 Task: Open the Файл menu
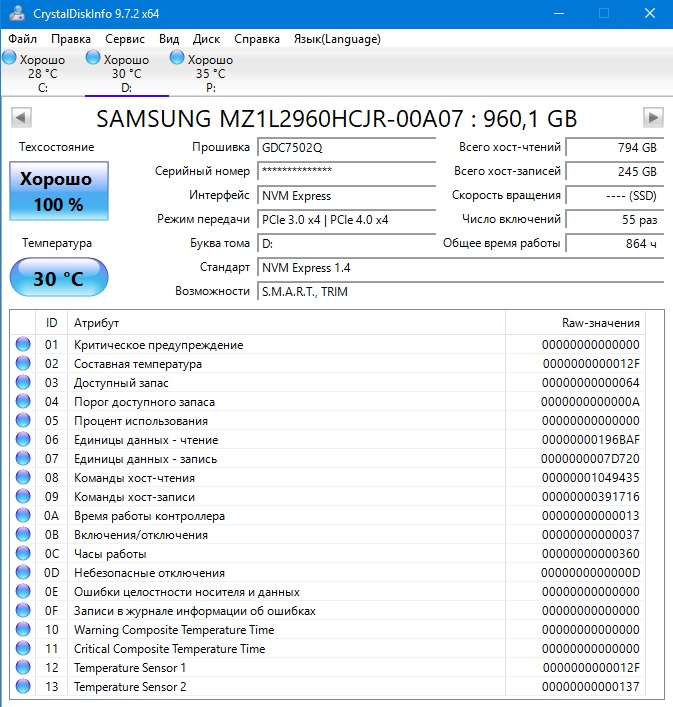(23, 39)
